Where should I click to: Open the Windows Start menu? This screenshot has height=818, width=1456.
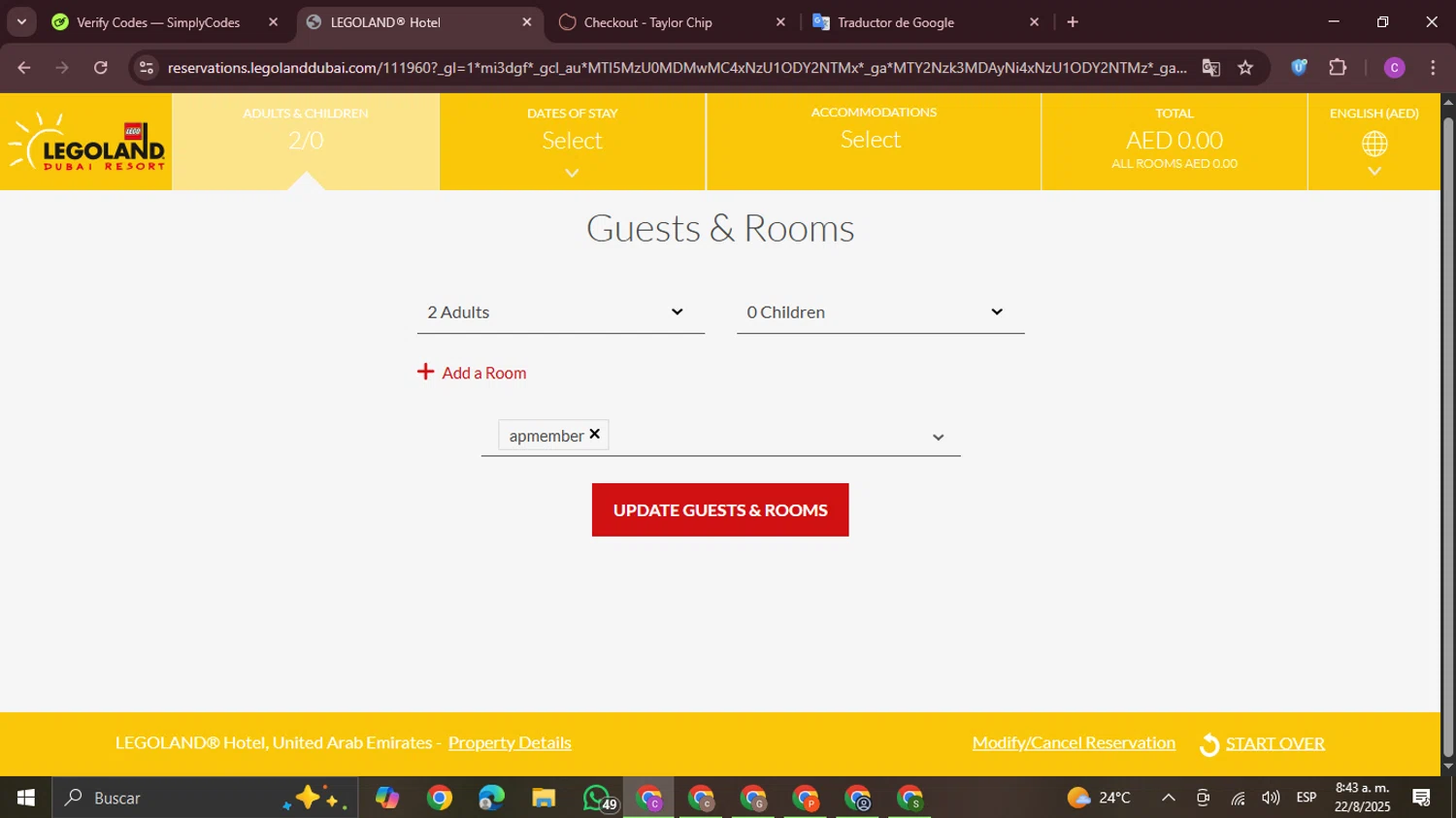click(x=26, y=798)
